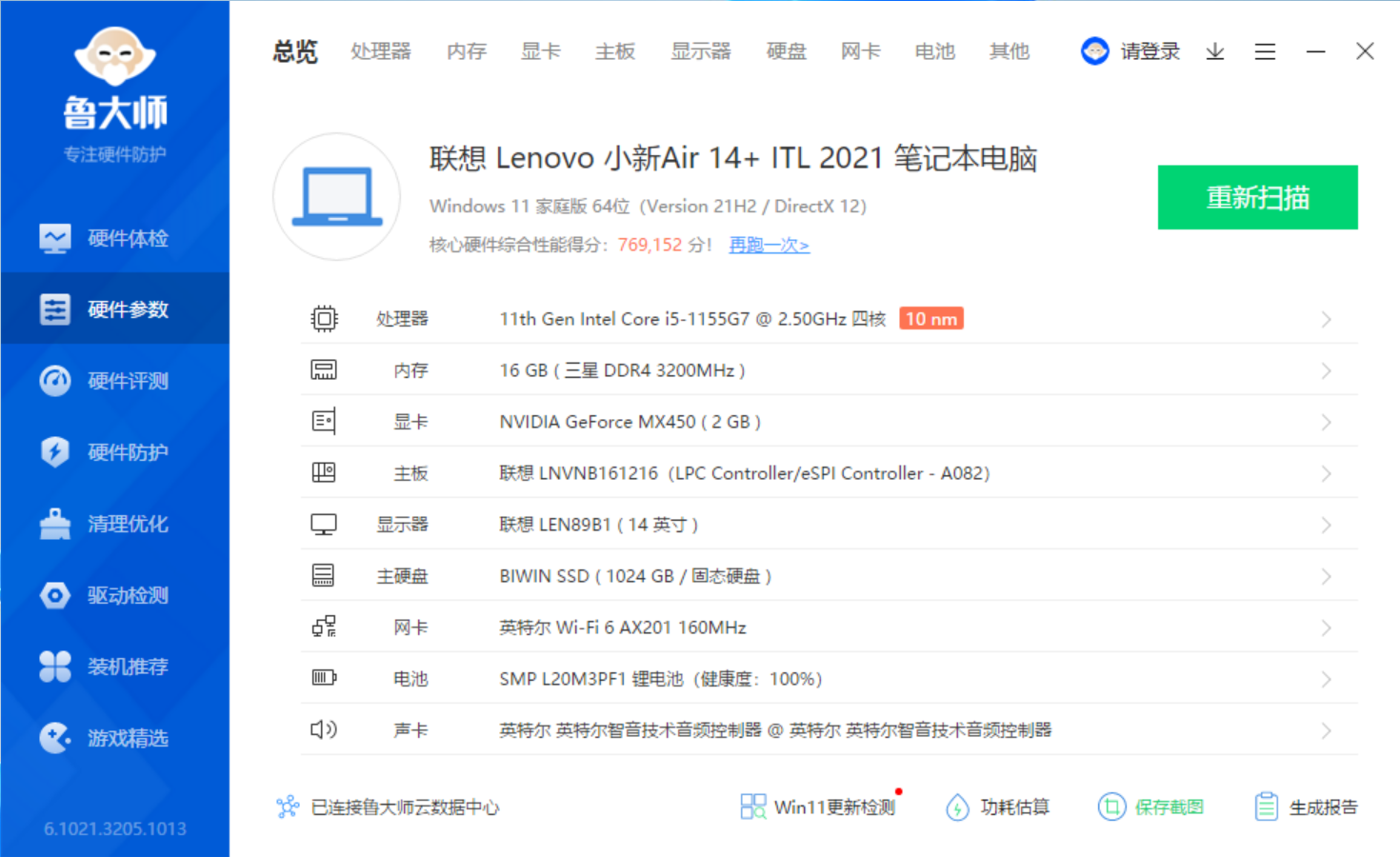
Task: Expand the 网卡 row chevron
Action: [1326, 628]
